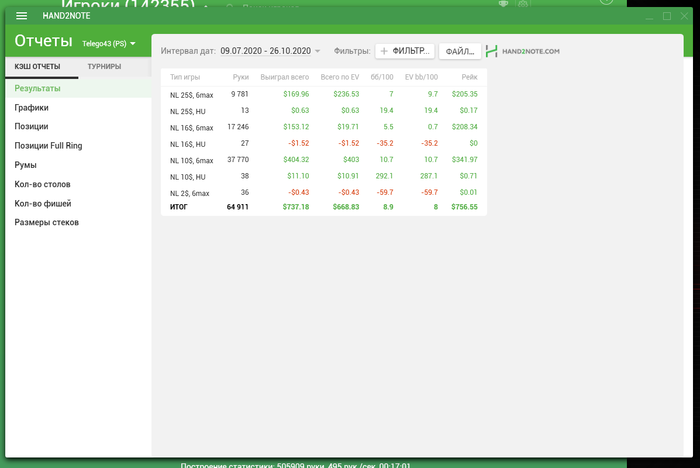This screenshot has width=700, height=468.
Task: Select the NL 25$, 6max row
Action: coord(324,94)
